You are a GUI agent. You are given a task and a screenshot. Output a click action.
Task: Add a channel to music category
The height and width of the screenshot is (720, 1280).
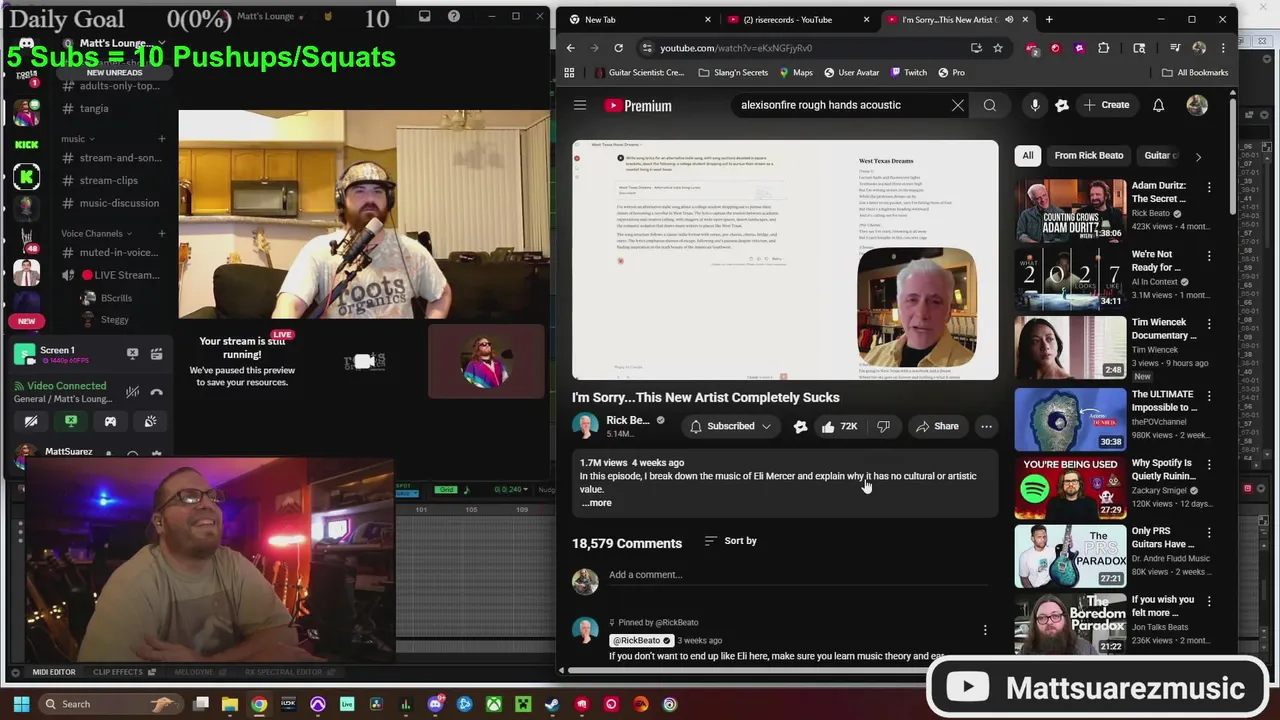[161, 139]
